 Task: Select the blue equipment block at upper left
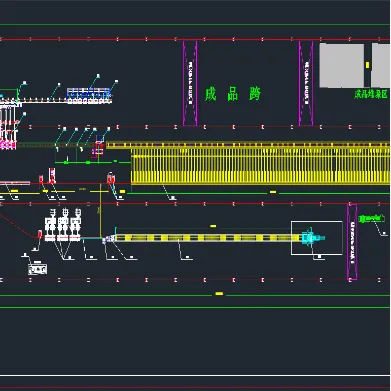pyautogui.click(x=89, y=96)
